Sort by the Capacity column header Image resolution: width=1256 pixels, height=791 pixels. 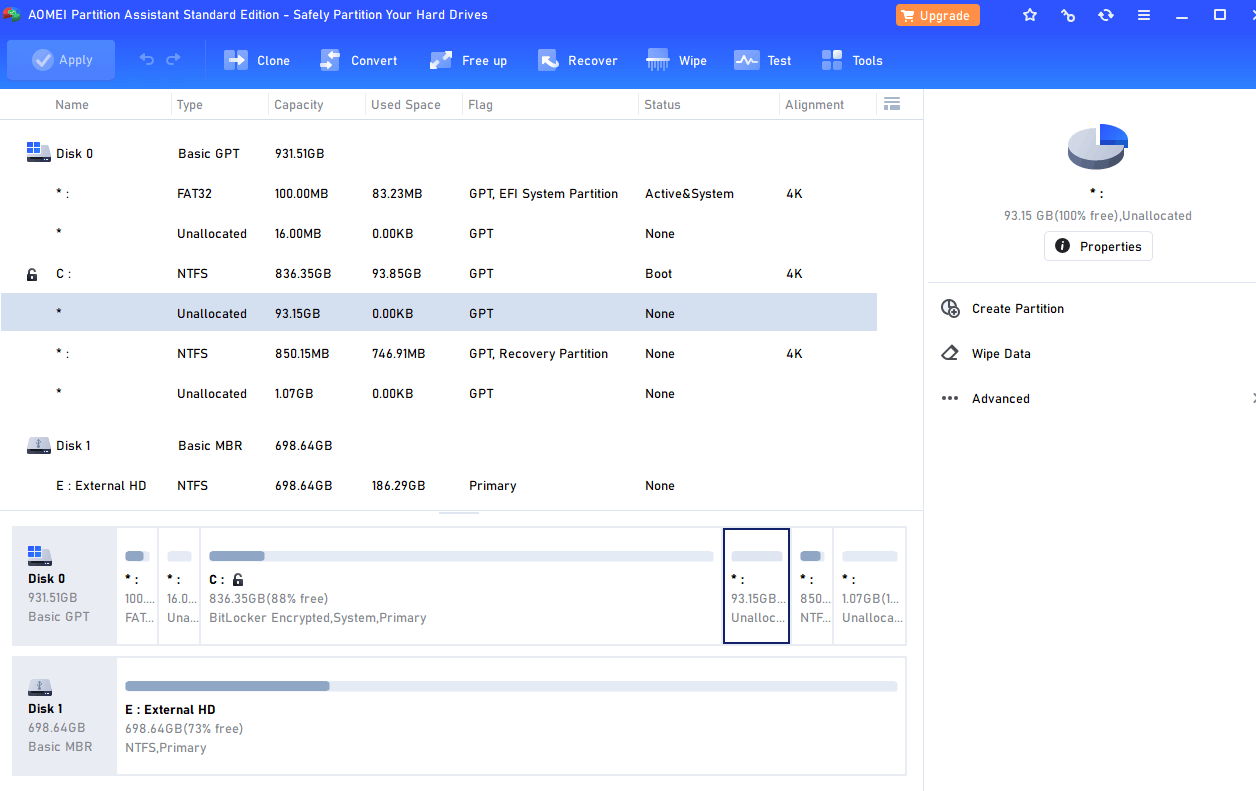pos(299,104)
